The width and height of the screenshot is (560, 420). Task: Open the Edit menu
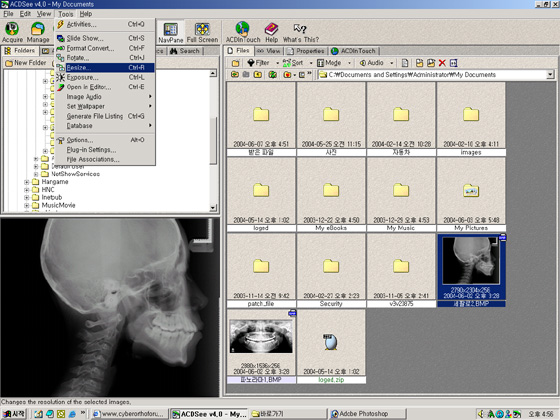(25, 14)
